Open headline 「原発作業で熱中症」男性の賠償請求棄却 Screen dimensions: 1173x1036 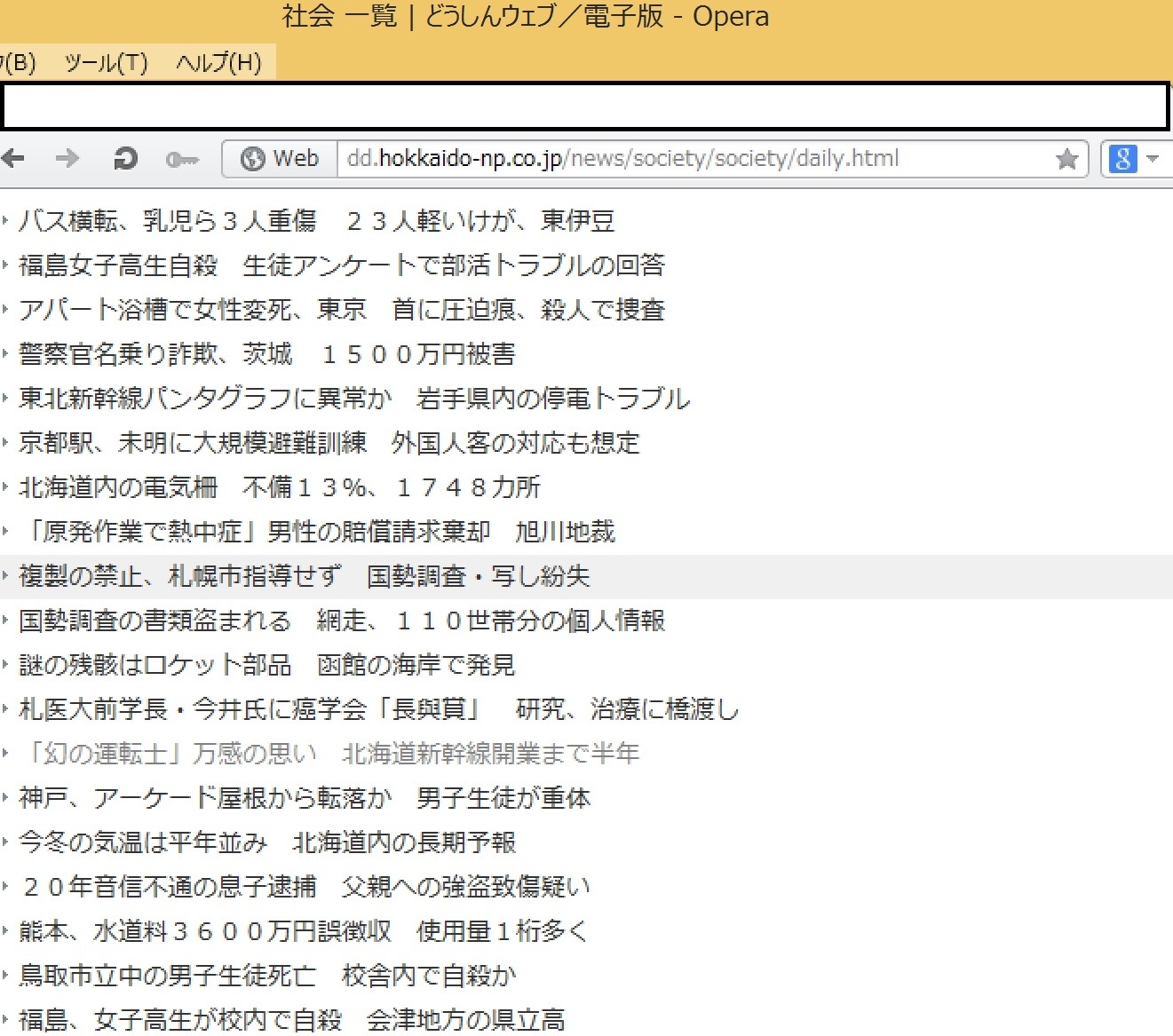(x=317, y=532)
